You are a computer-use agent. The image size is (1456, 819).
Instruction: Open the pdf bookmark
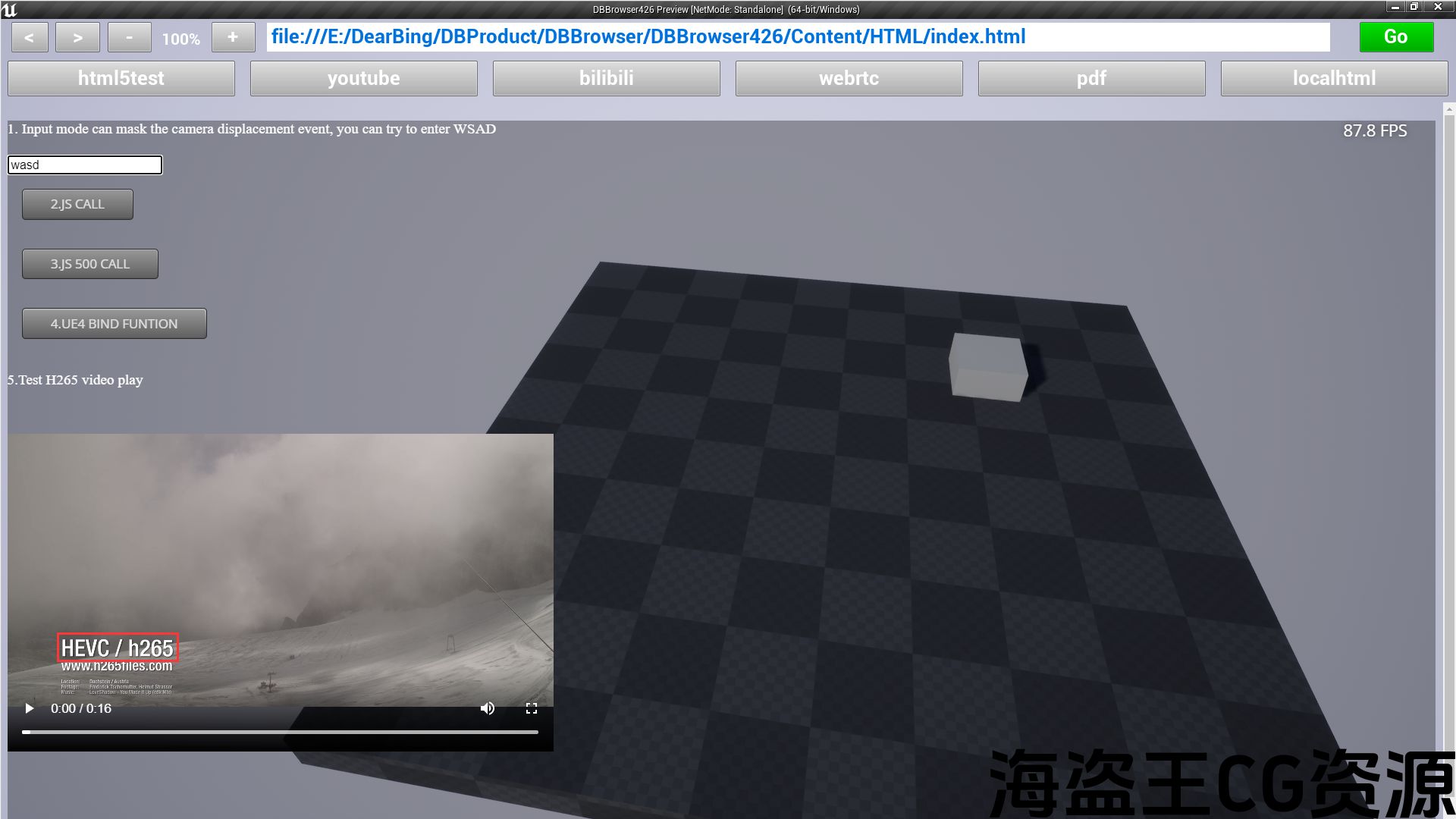tap(1092, 78)
